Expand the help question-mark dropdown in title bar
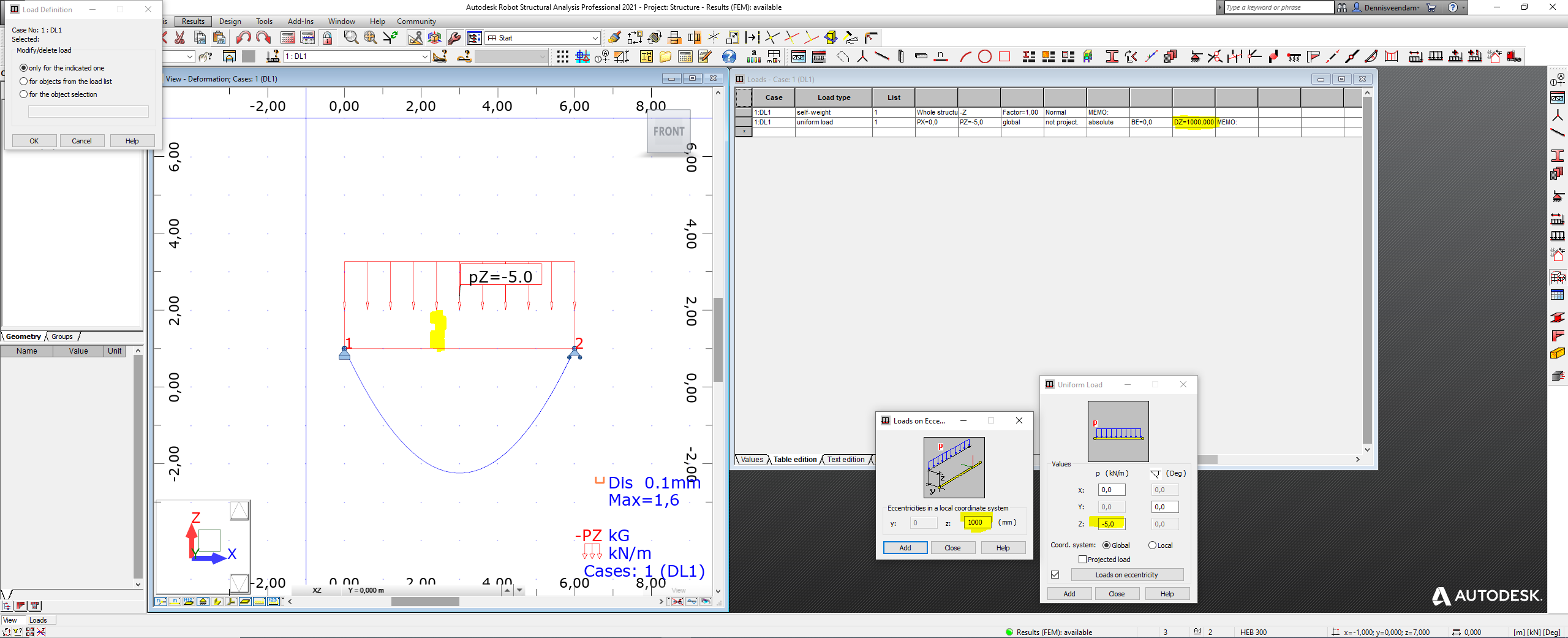 1464,7
